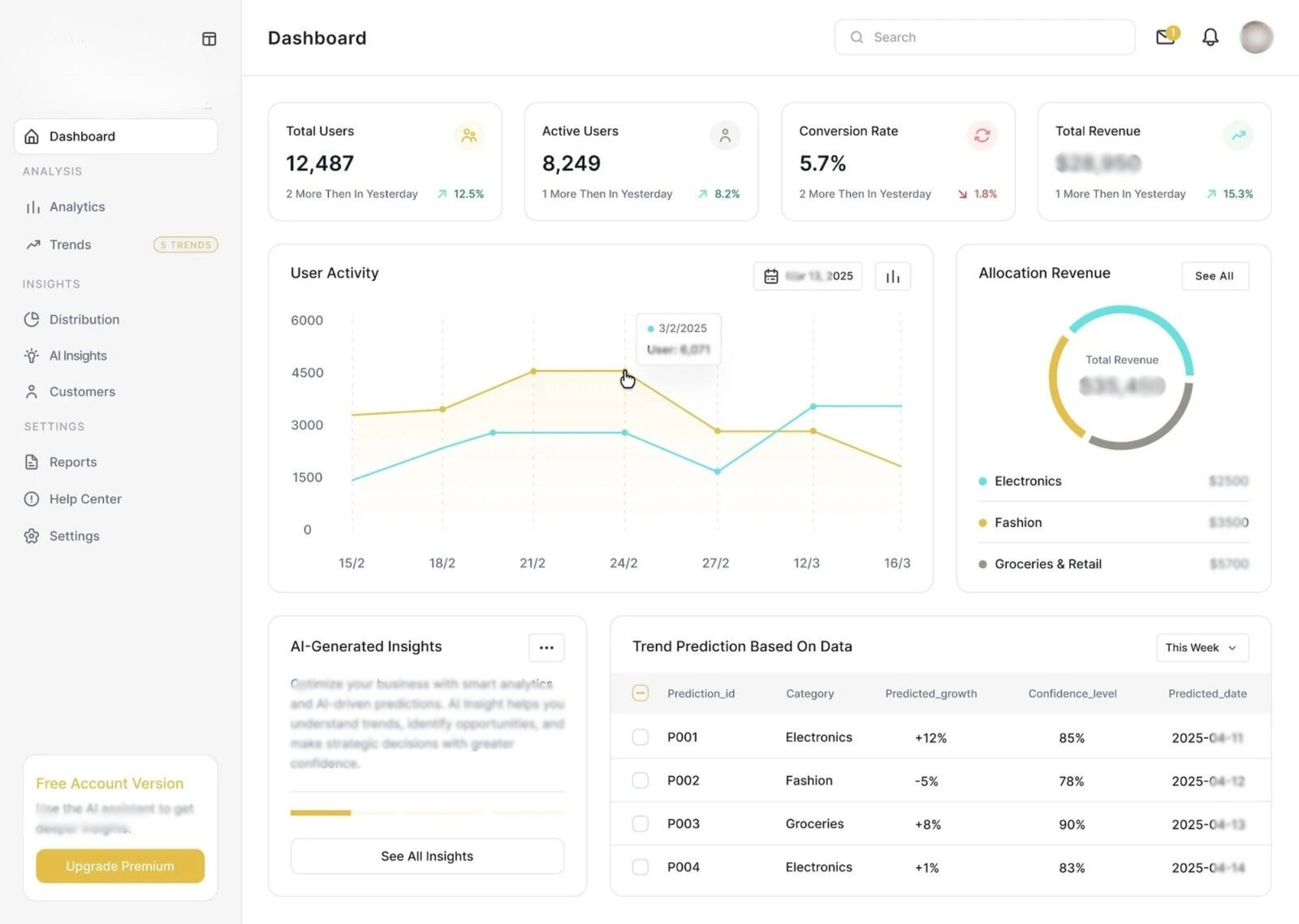Go to Analytics in the sidebar
Image resolution: width=1299 pixels, height=924 pixels.
point(77,207)
